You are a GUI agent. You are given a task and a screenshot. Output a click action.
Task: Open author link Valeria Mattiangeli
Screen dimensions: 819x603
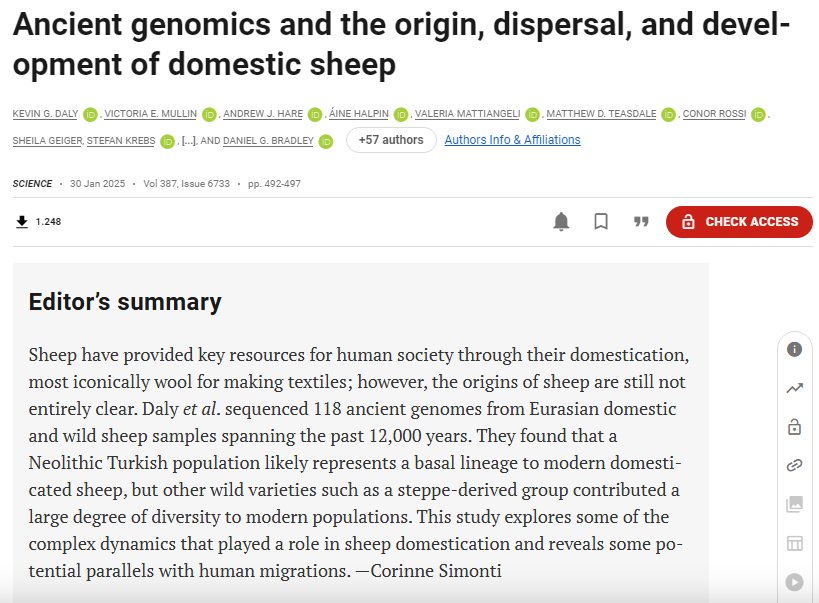point(467,114)
